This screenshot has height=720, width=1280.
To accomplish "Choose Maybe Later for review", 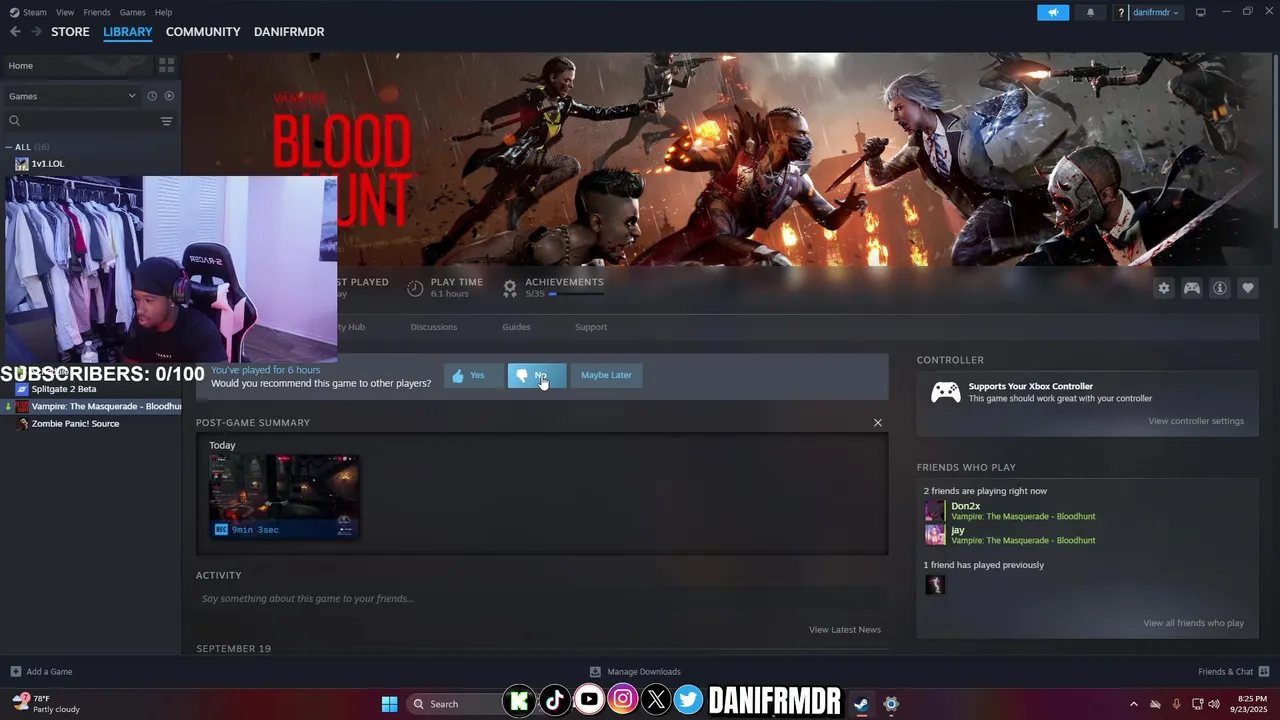I will 606,375.
